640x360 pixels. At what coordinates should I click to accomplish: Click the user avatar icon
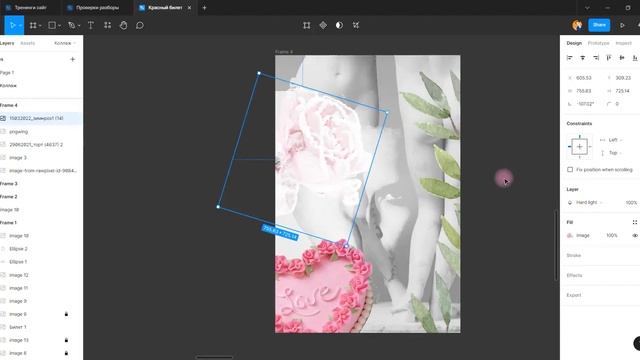coord(577,25)
